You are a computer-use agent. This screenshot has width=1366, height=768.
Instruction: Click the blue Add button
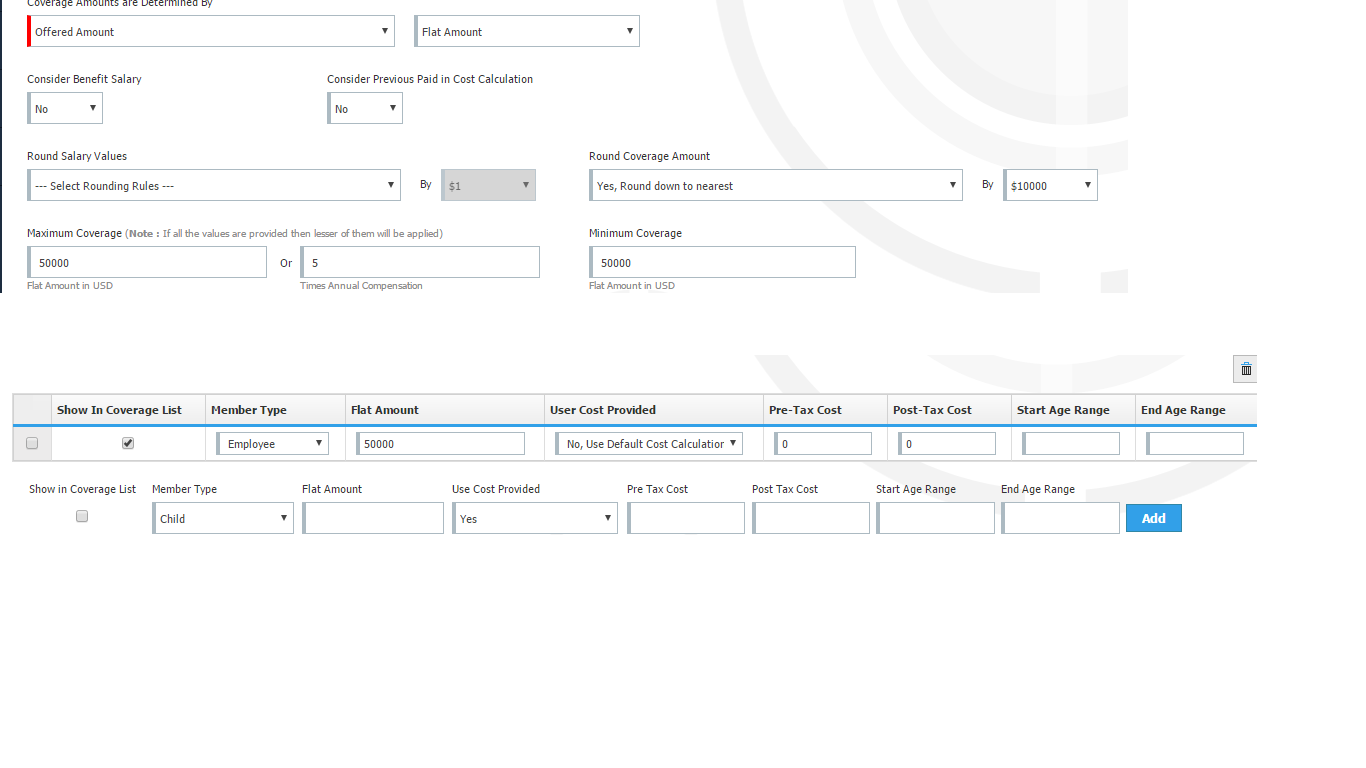pos(1153,518)
